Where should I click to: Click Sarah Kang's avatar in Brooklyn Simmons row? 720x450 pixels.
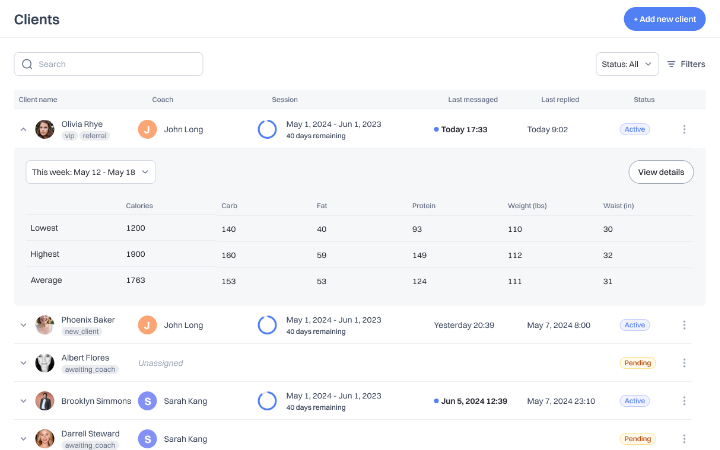pos(148,401)
